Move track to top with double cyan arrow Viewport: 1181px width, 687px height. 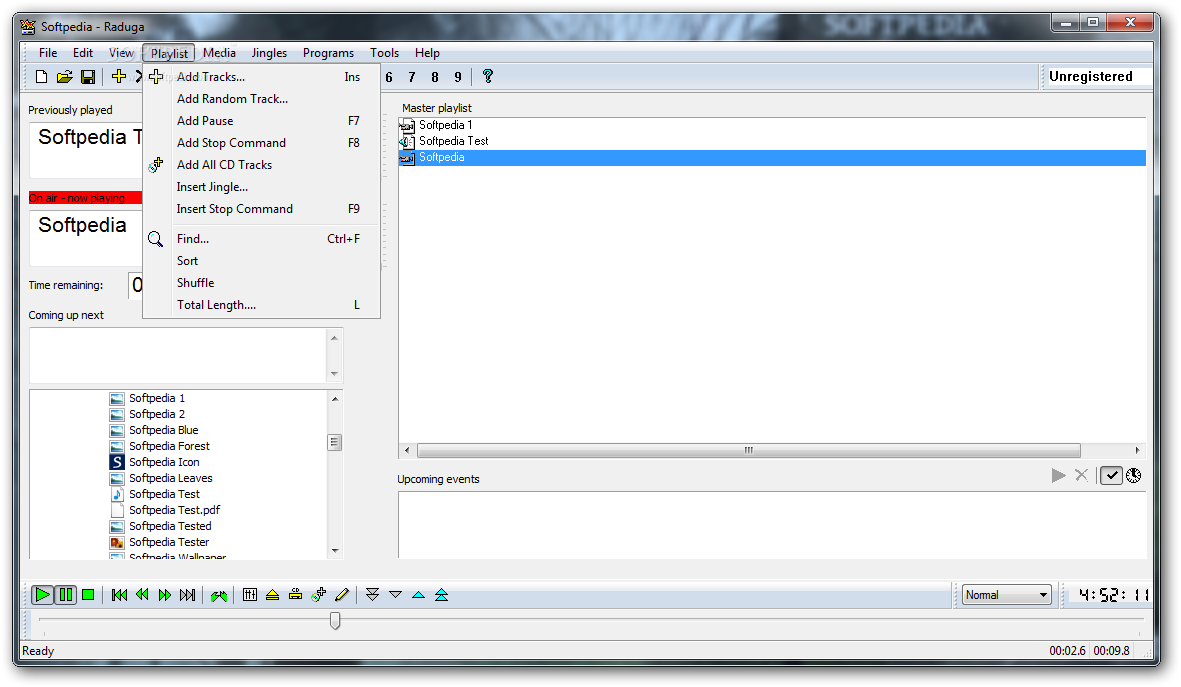tap(441, 595)
